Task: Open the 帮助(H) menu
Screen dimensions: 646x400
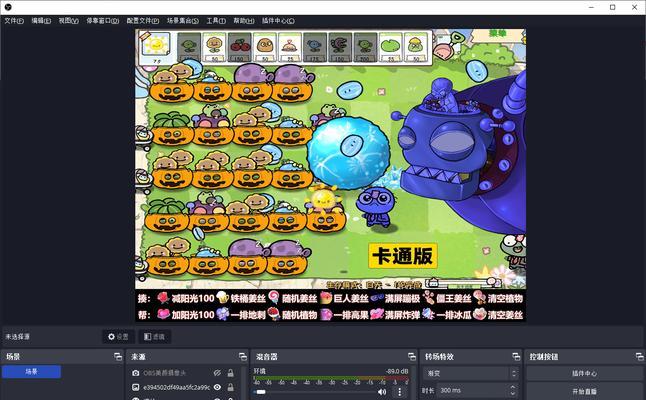Action: [x=244, y=21]
